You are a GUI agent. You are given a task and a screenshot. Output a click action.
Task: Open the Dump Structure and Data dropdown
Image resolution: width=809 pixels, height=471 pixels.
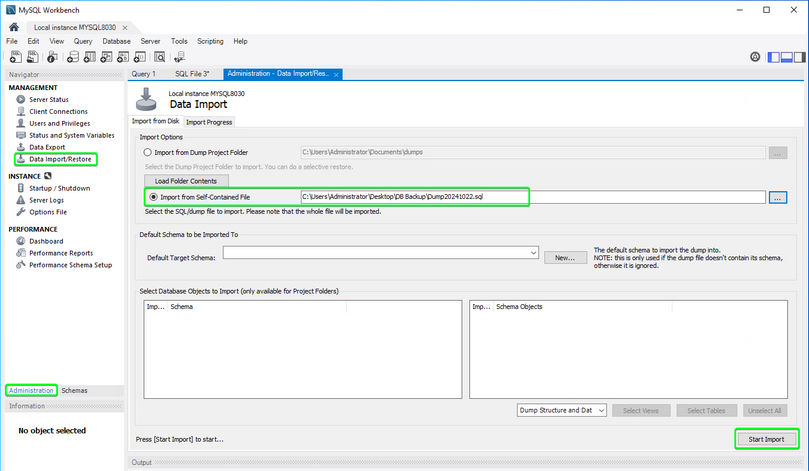click(561, 410)
